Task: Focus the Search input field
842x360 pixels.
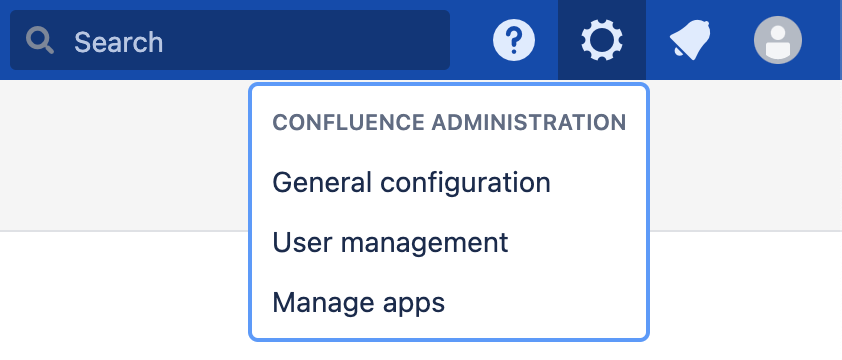Action: tap(230, 40)
